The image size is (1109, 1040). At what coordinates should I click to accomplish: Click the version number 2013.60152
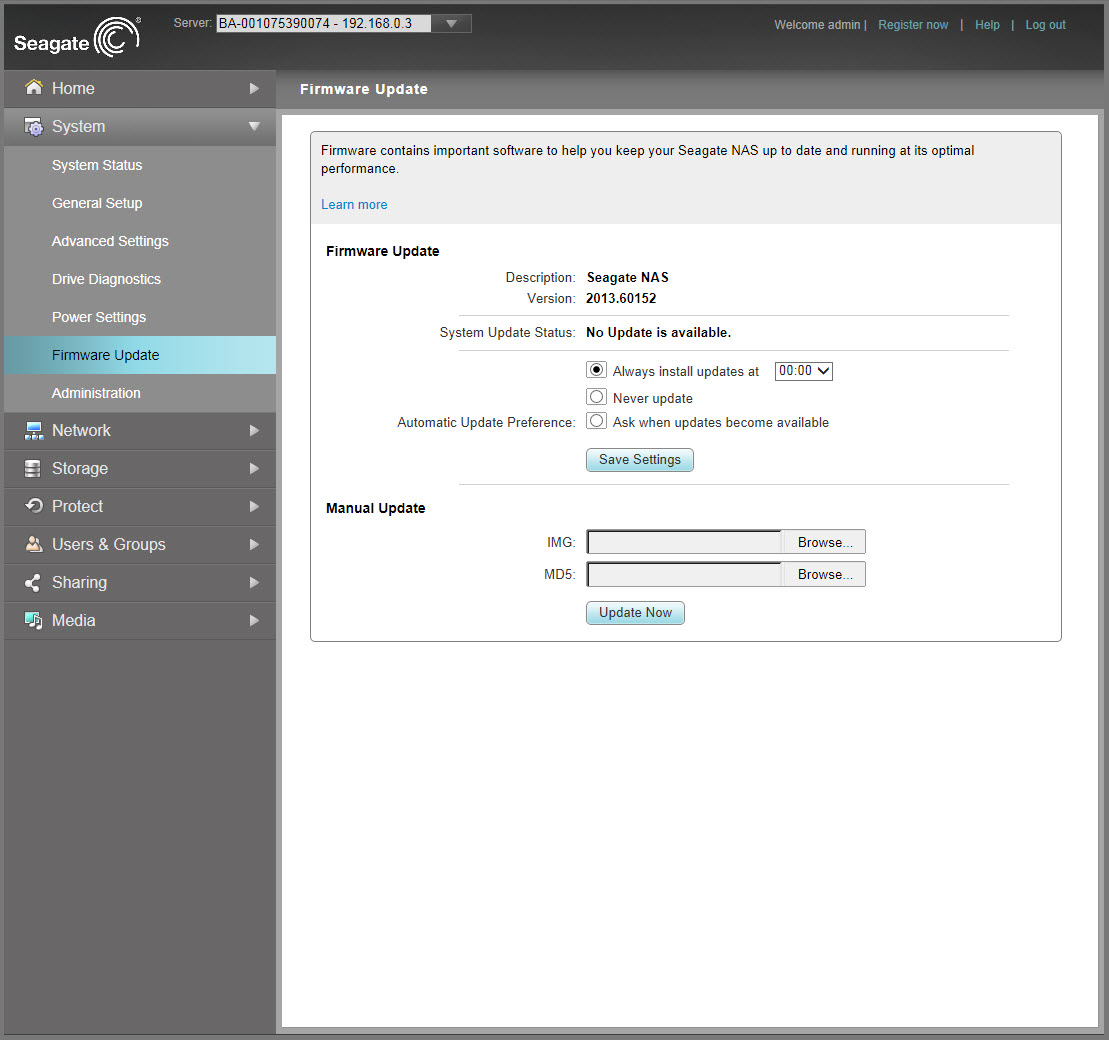tap(621, 299)
